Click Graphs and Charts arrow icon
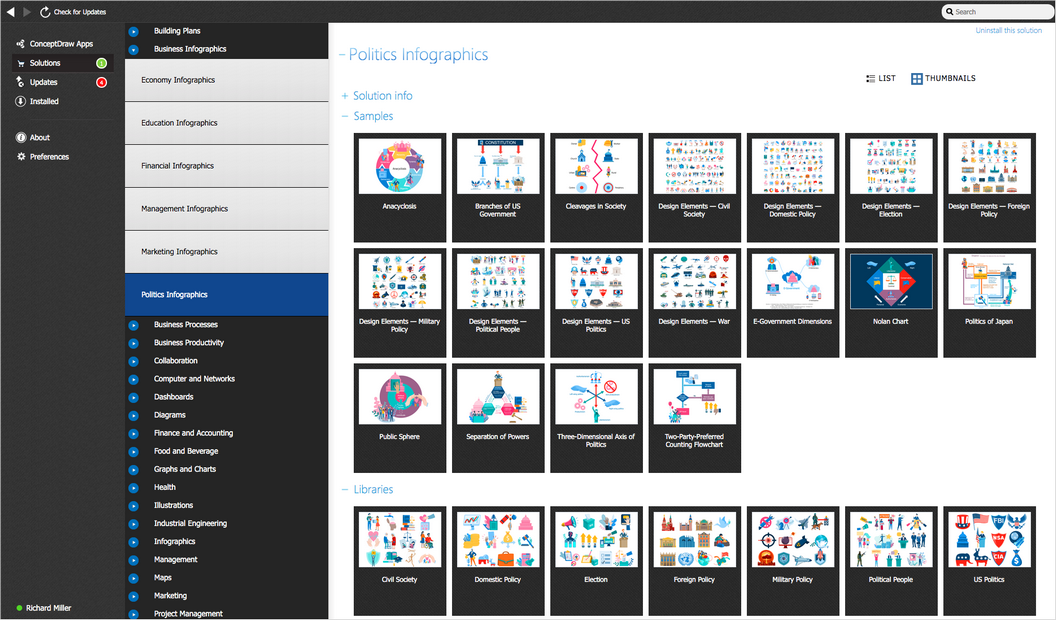Viewport: 1056px width, 620px height. click(x=133, y=470)
